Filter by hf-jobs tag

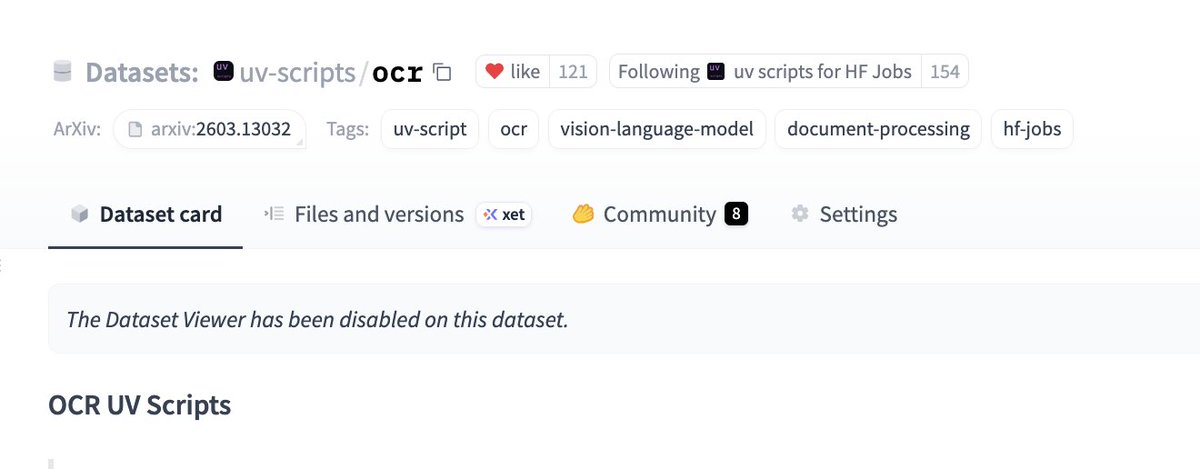click(x=1032, y=129)
